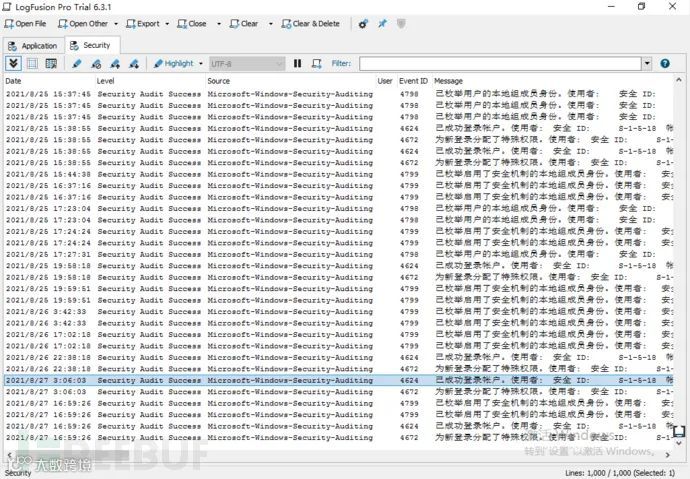Click the Clear & Delete button
The height and width of the screenshot is (479, 690).
[311, 24]
